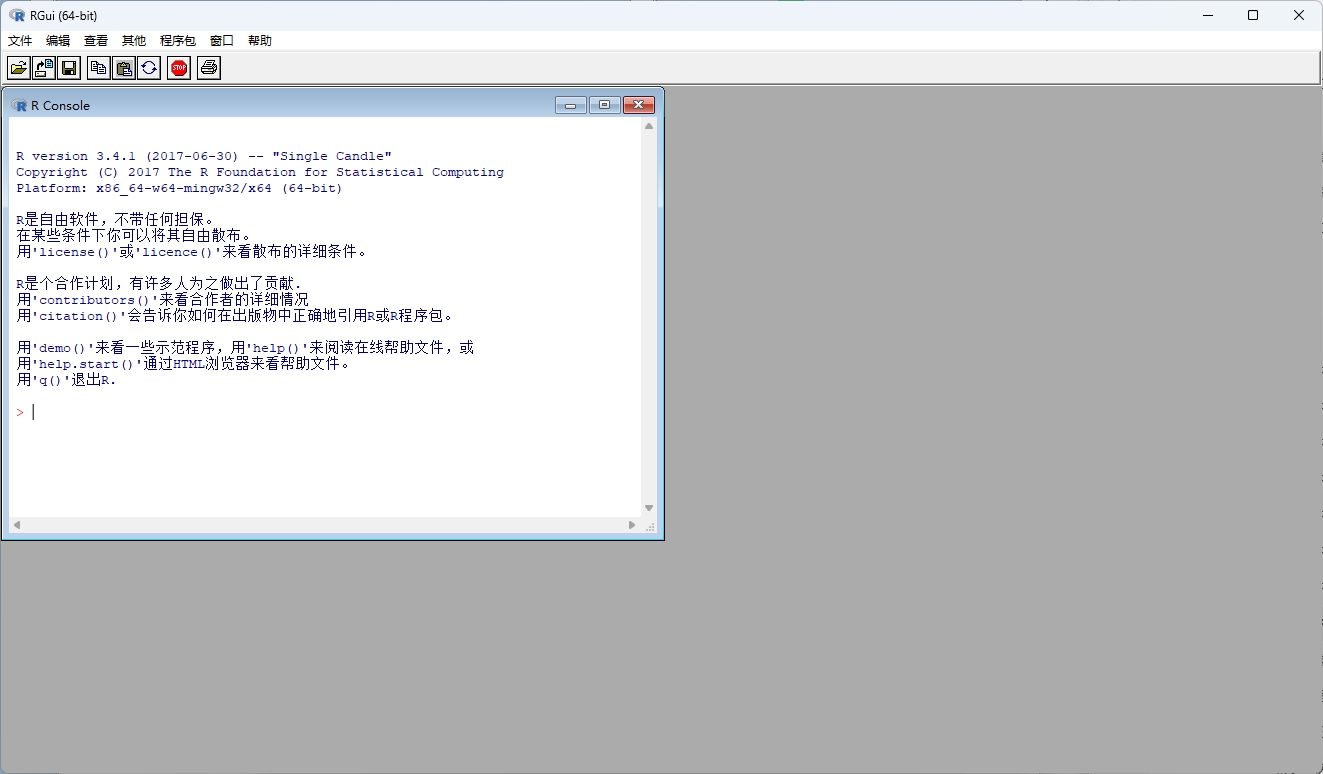Open the 程序包 menu
Screen dimensions: 1323x774
click(x=178, y=41)
